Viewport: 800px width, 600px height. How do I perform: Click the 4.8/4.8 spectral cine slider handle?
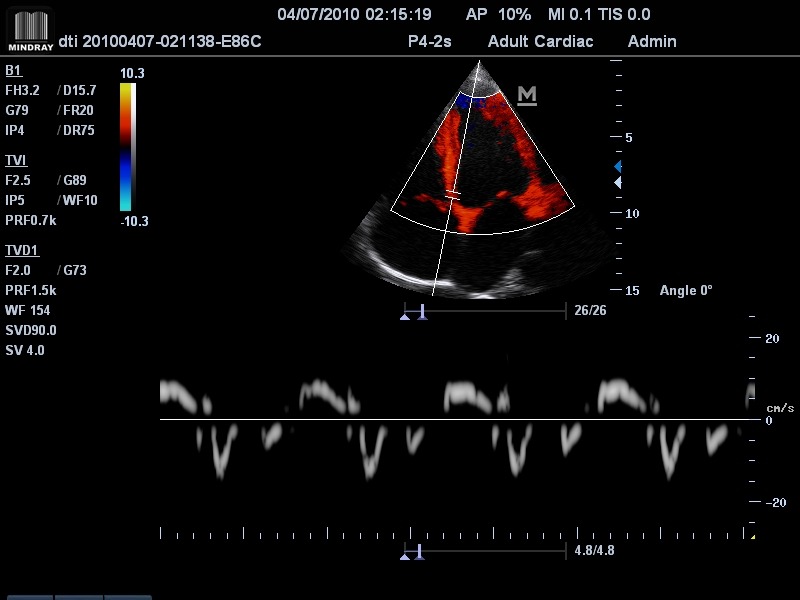coord(420,552)
